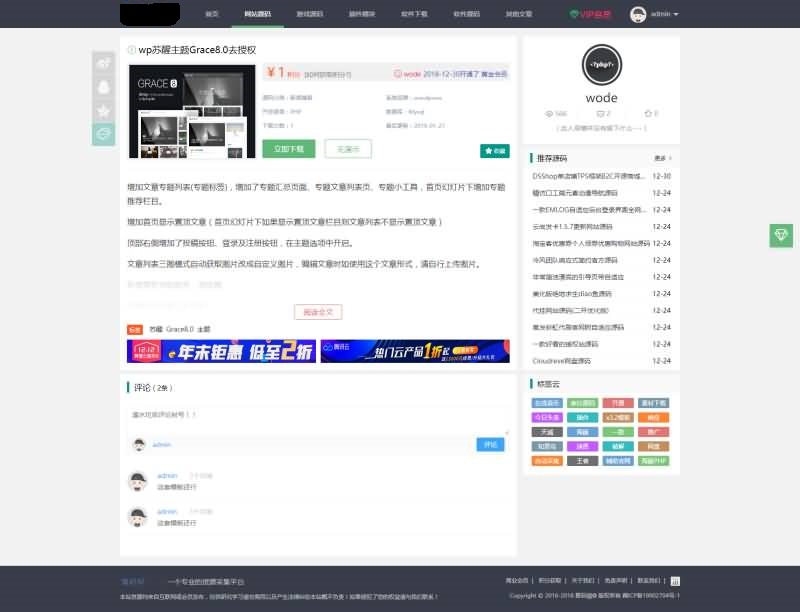Click the admin avatar in top navigation
The height and width of the screenshot is (612, 800).
(638, 14)
